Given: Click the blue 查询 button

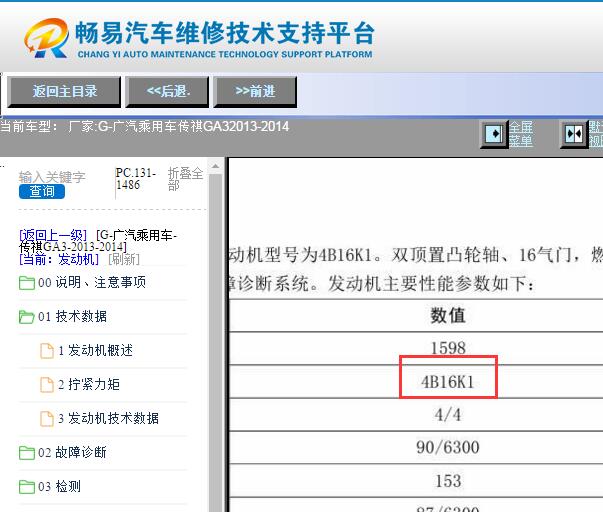Looking at the screenshot, I should pyautogui.click(x=42, y=191).
